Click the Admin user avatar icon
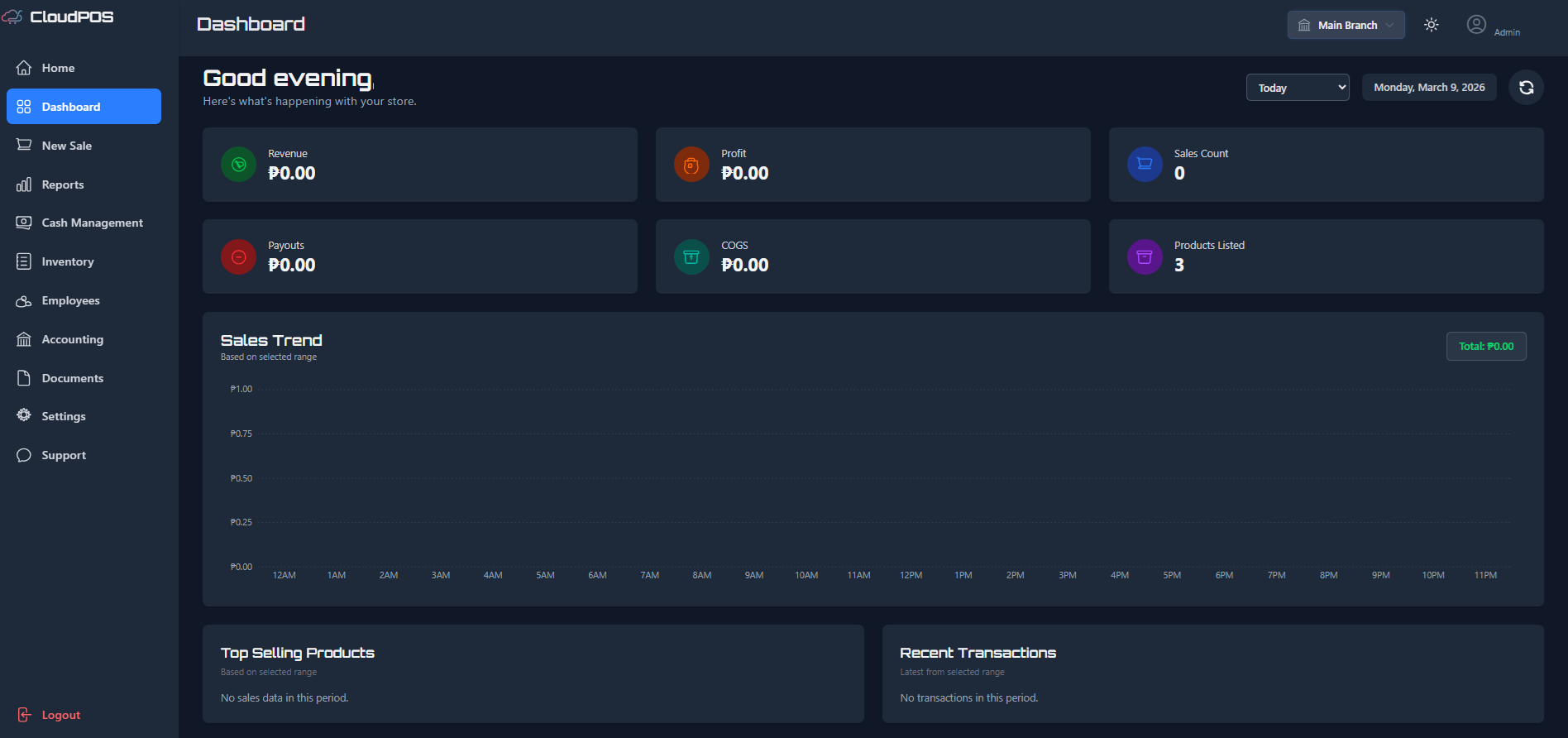 pos(1476,25)
